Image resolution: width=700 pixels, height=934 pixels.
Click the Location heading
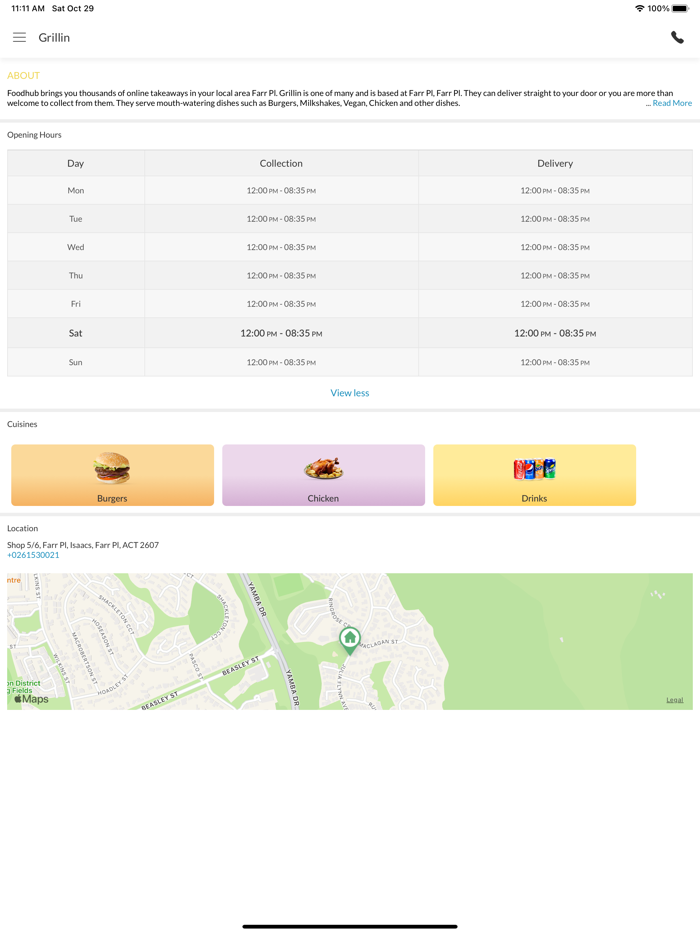pyautogui.click(x=23, y=528)
